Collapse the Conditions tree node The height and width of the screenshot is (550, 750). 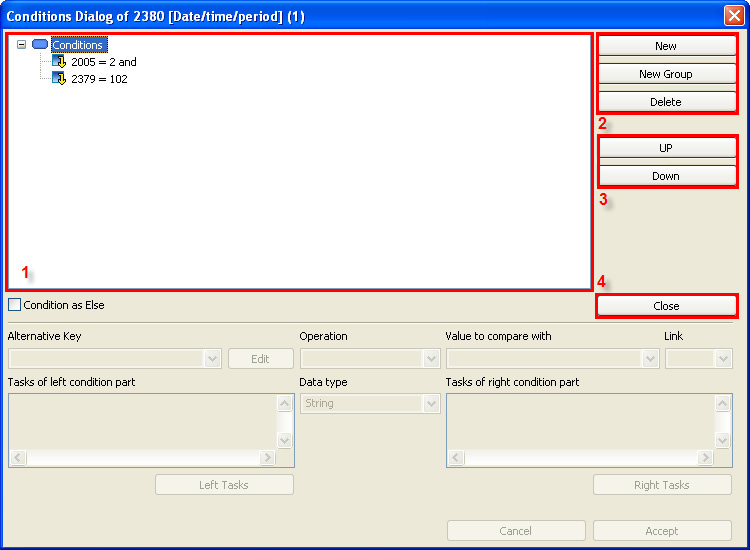point(22,45)
